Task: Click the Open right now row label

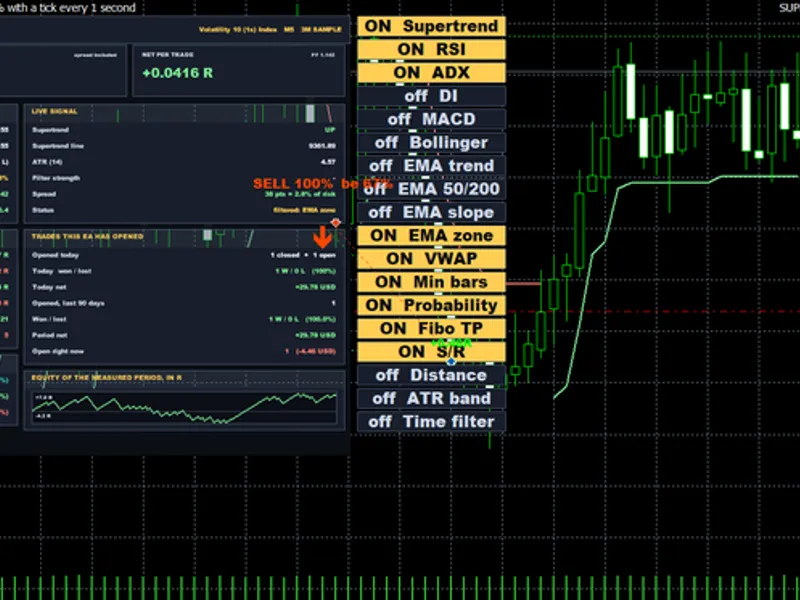Action: pyautogui.click(x=58, y=351)
